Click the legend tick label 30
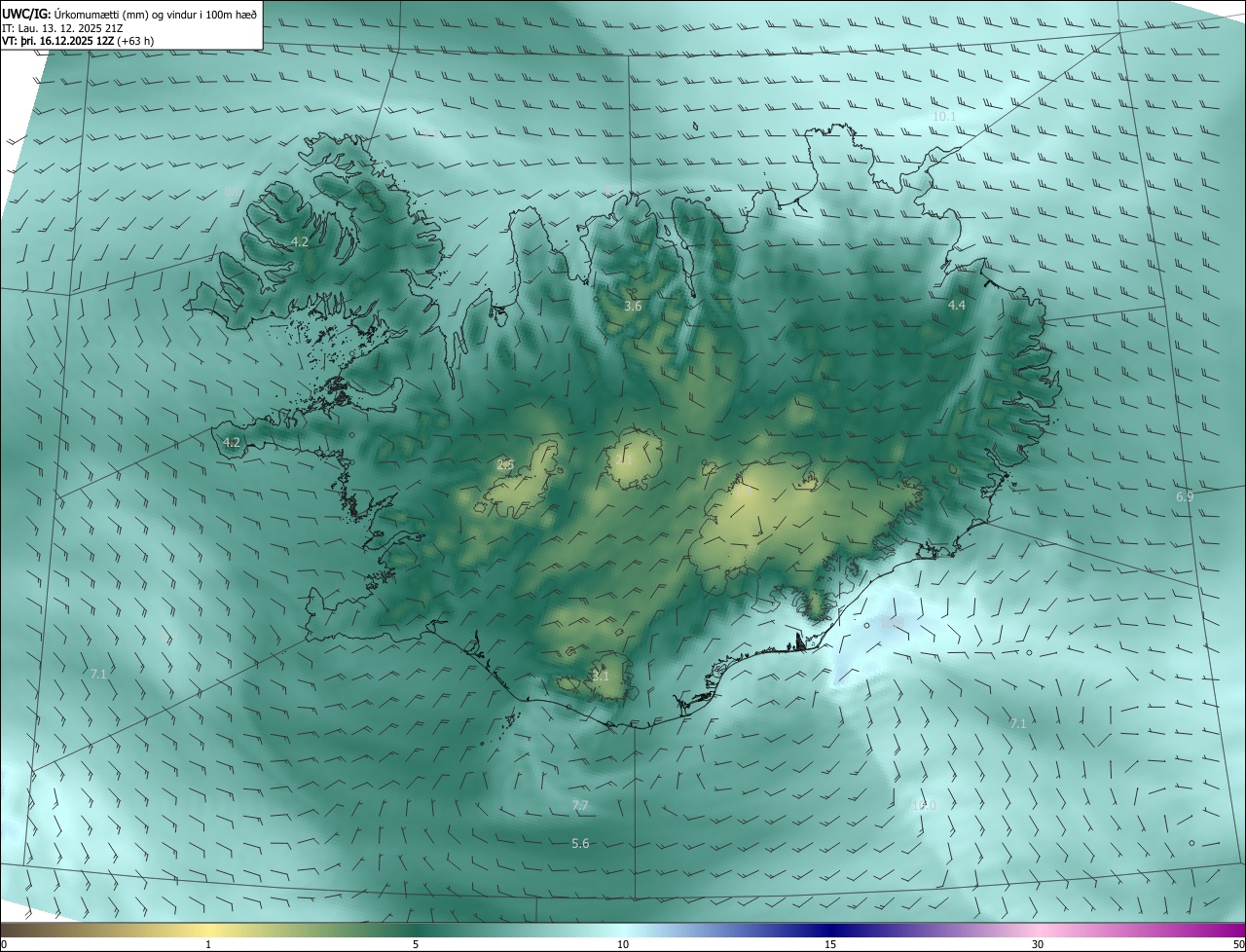 pos(1038,945)
